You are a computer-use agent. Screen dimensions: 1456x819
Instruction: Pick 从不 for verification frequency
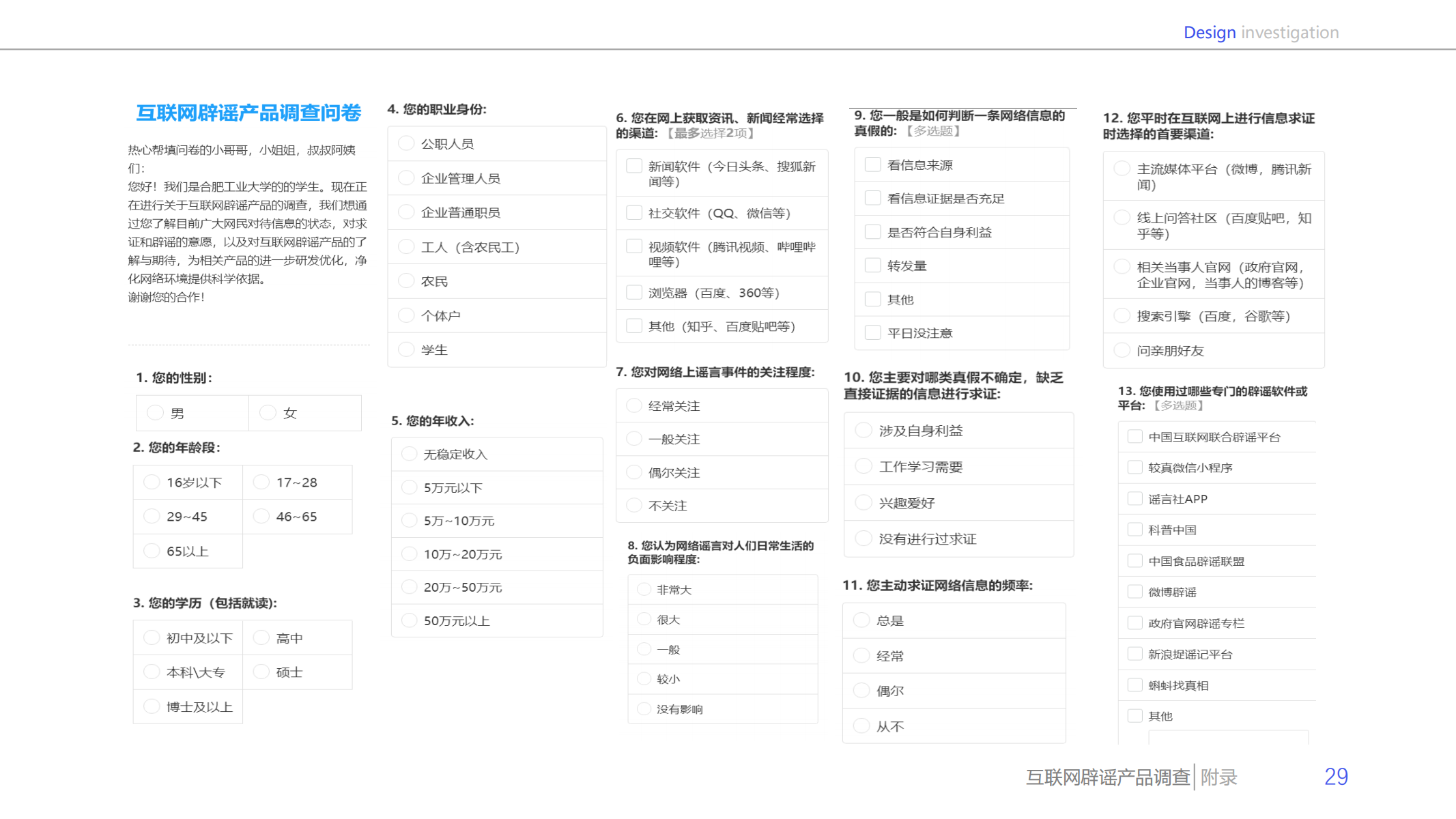pyautogui.click(x=861, y=725)
